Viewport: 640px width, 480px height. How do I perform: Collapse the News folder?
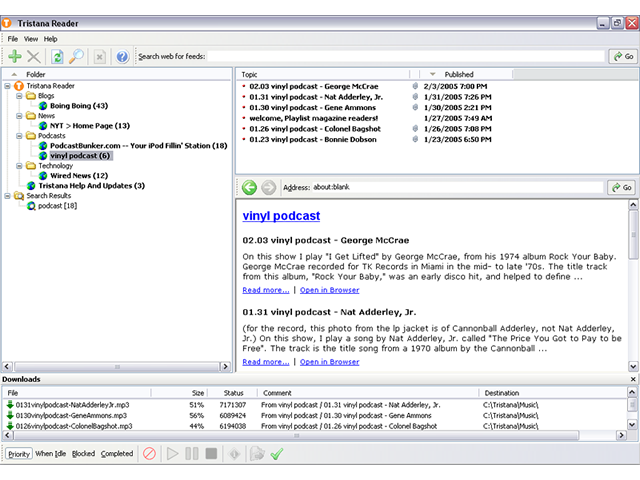click(x=19, y=116)
